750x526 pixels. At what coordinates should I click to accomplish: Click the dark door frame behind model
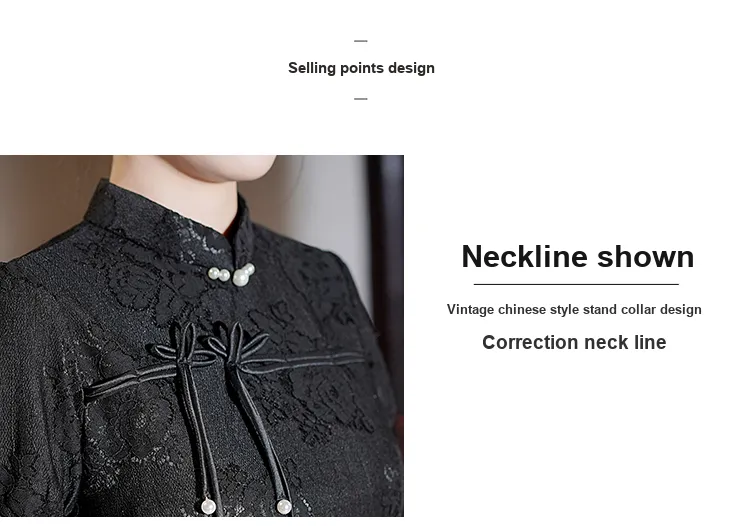coord(386,268)
